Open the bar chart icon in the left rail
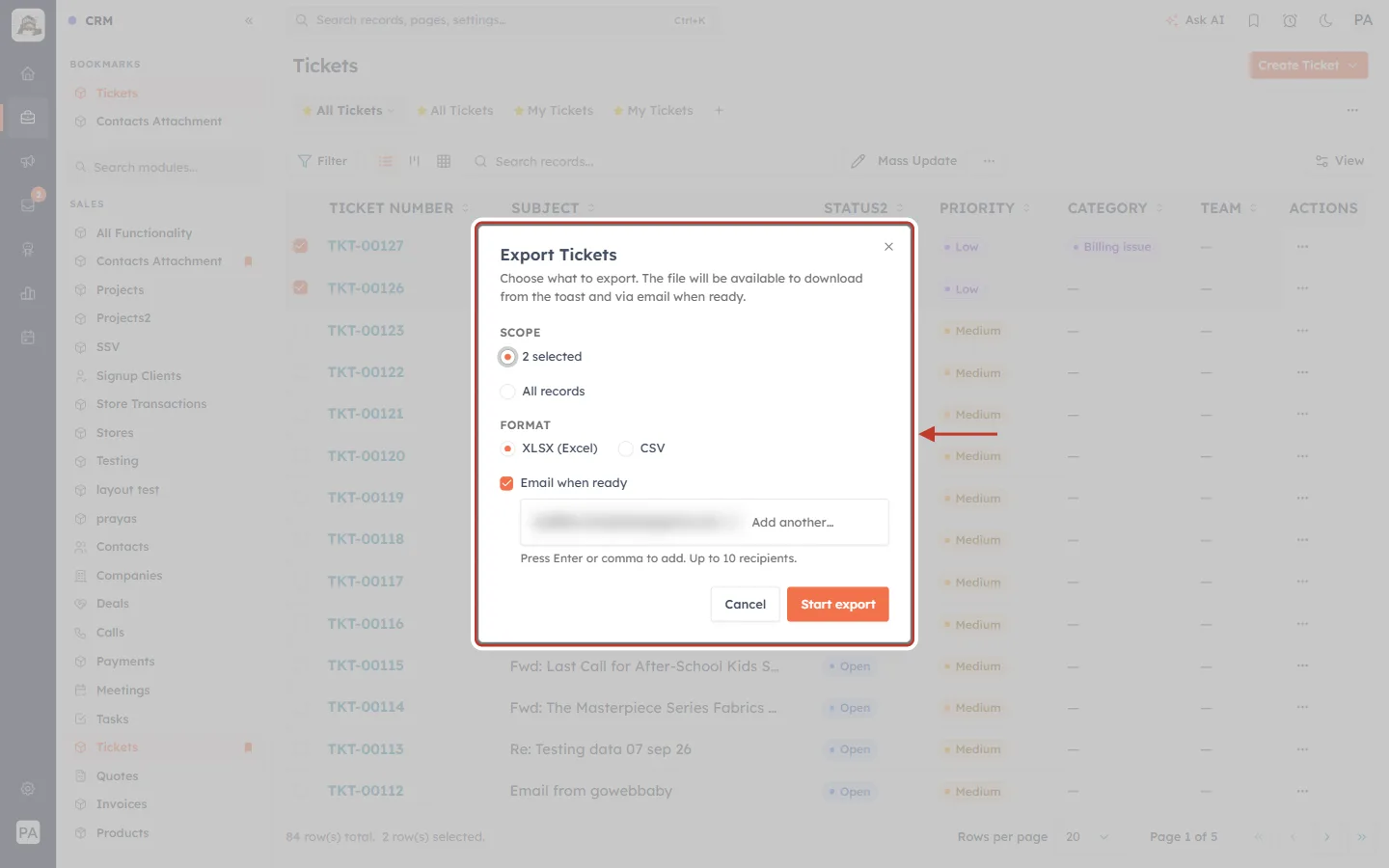Image resolution: width=1389 pixels, height=868 pixels. click(x=28, y=293)
